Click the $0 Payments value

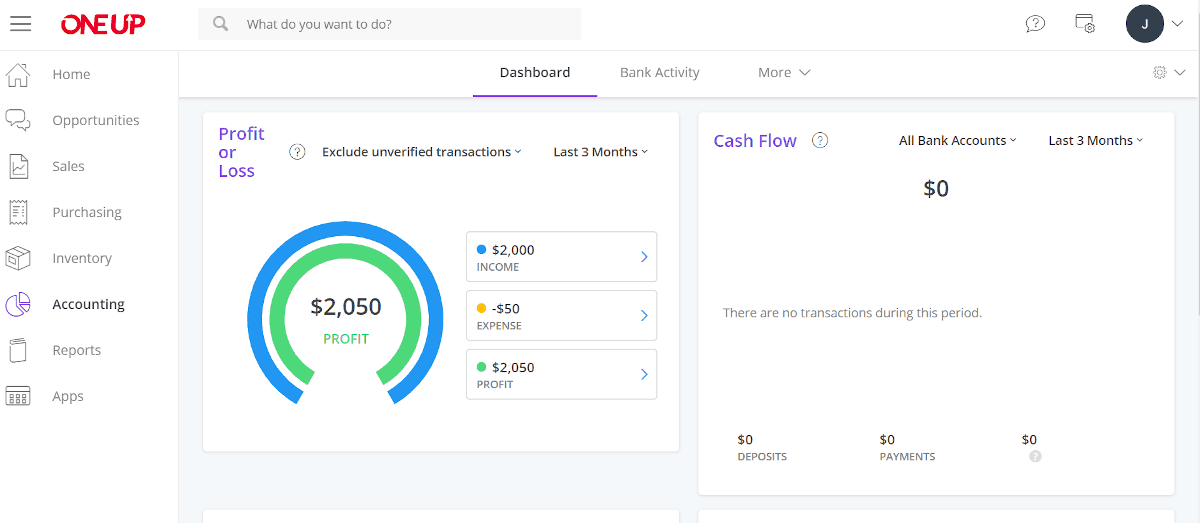click(887, 439)
